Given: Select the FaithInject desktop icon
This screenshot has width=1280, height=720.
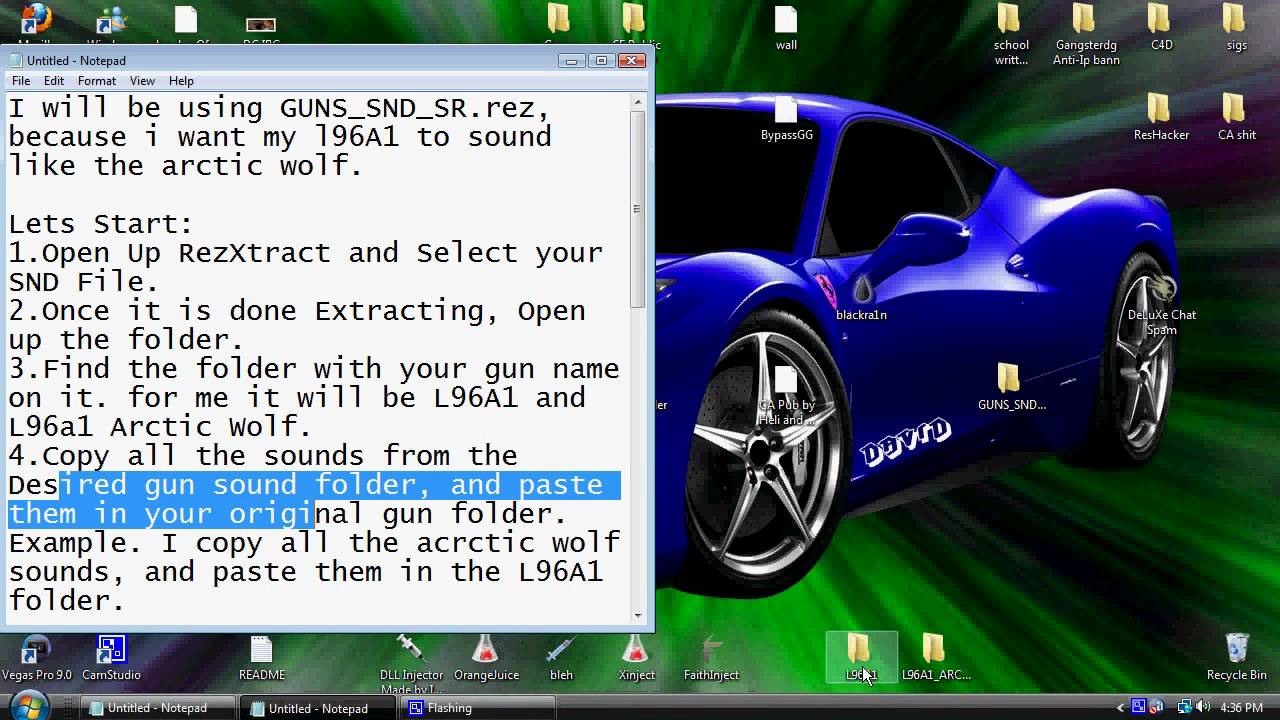Looking at the screenshot, I should click(711, 657).
